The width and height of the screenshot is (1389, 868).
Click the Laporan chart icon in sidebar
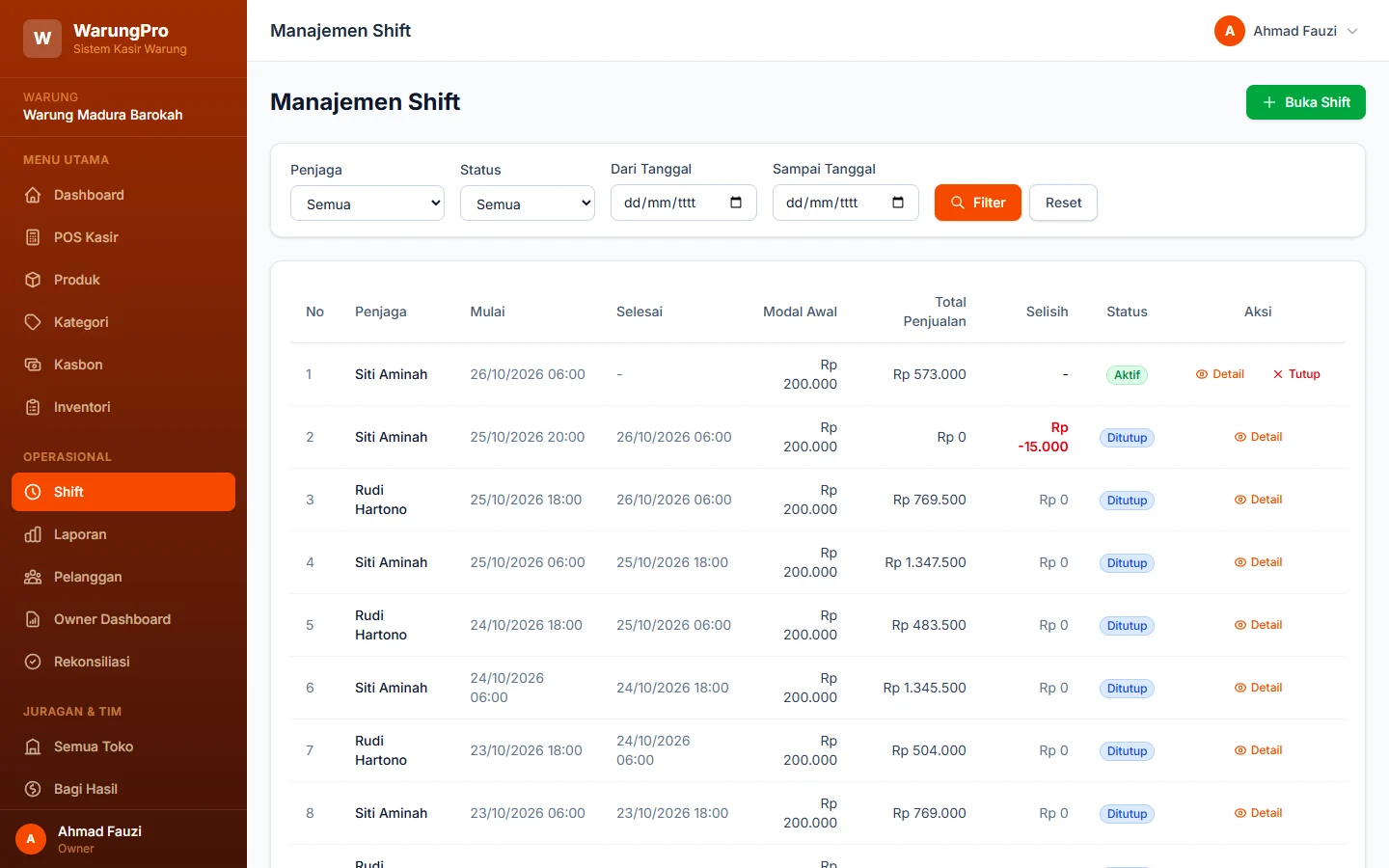33,534
